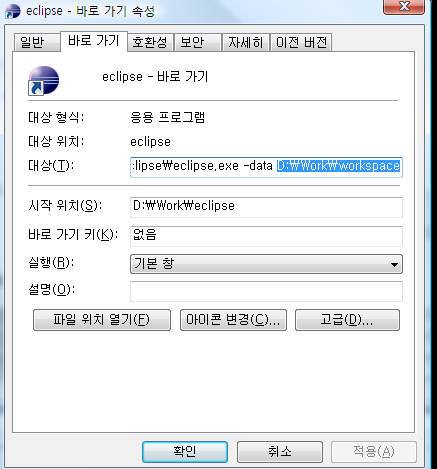Image resolution: width=437 pixels, height=469 pixels.
Task: Open the 호환성 tab
Action: [150, 42]
